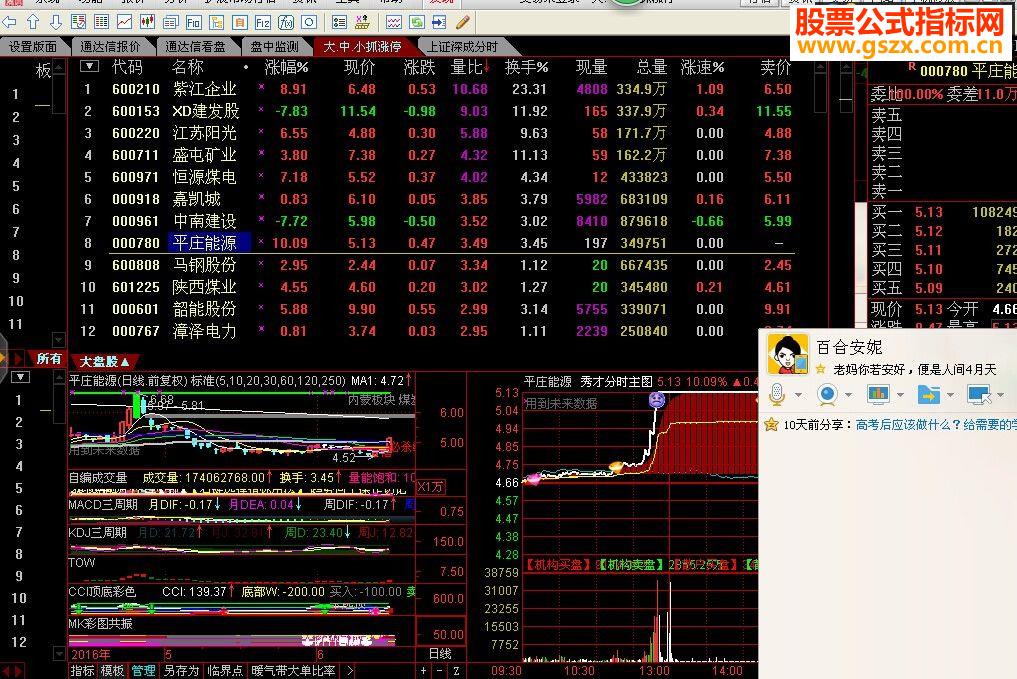Sort by 涨幅% column header
1017x679 pixels.
(286, 67)
